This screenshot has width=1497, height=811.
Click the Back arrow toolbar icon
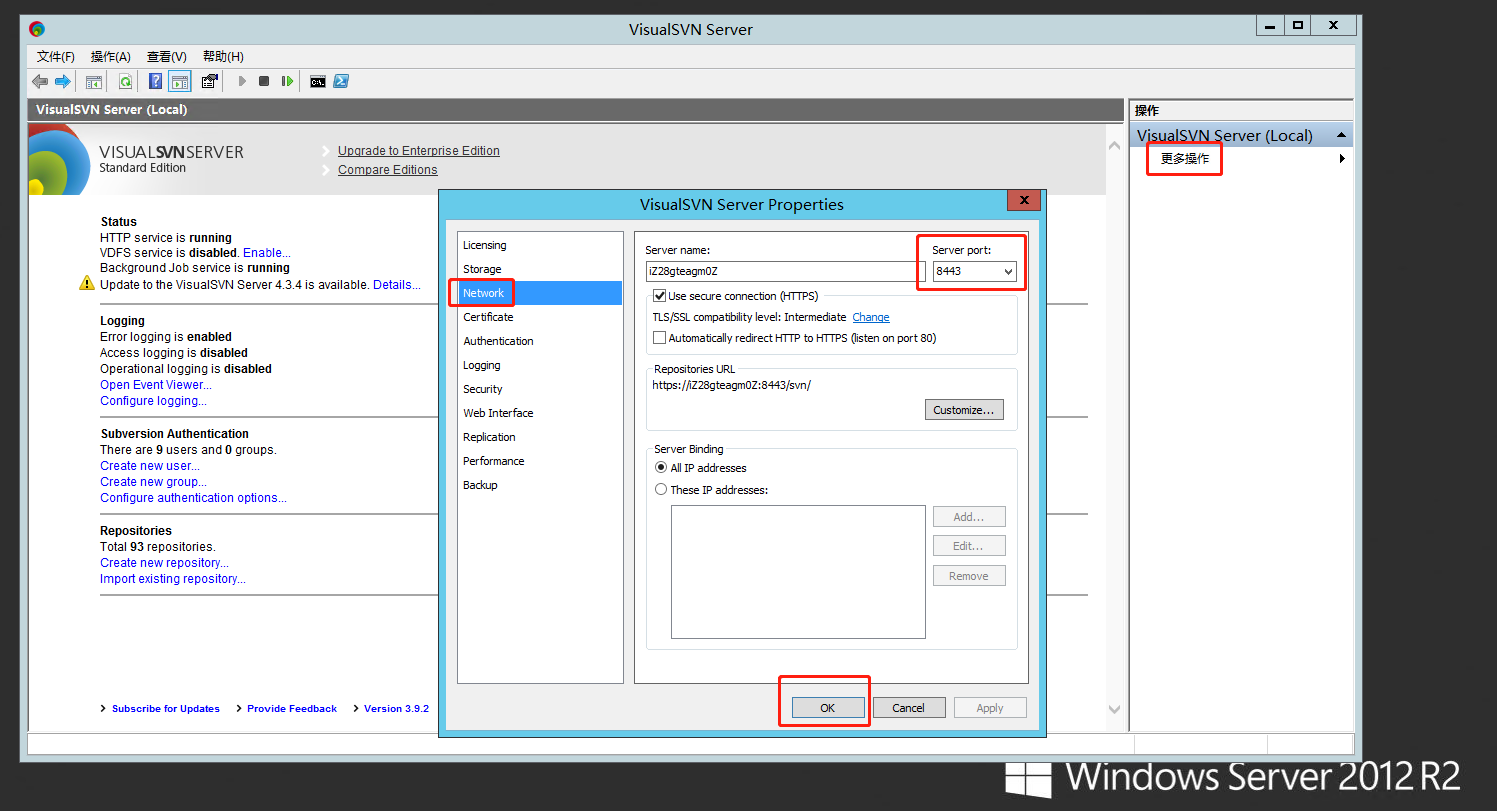39,81
